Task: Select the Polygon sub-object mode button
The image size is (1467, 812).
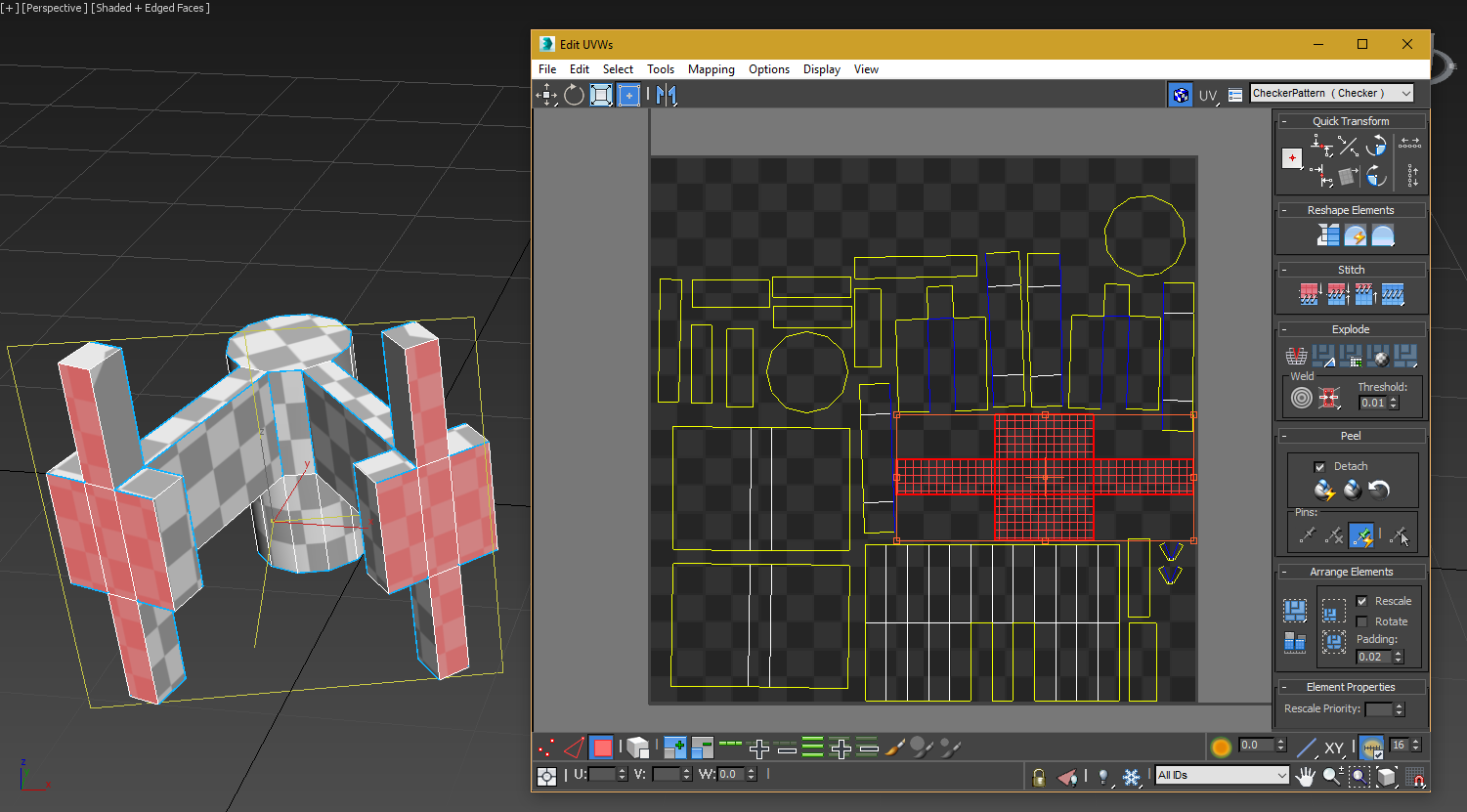Action: tap(601, 748)
